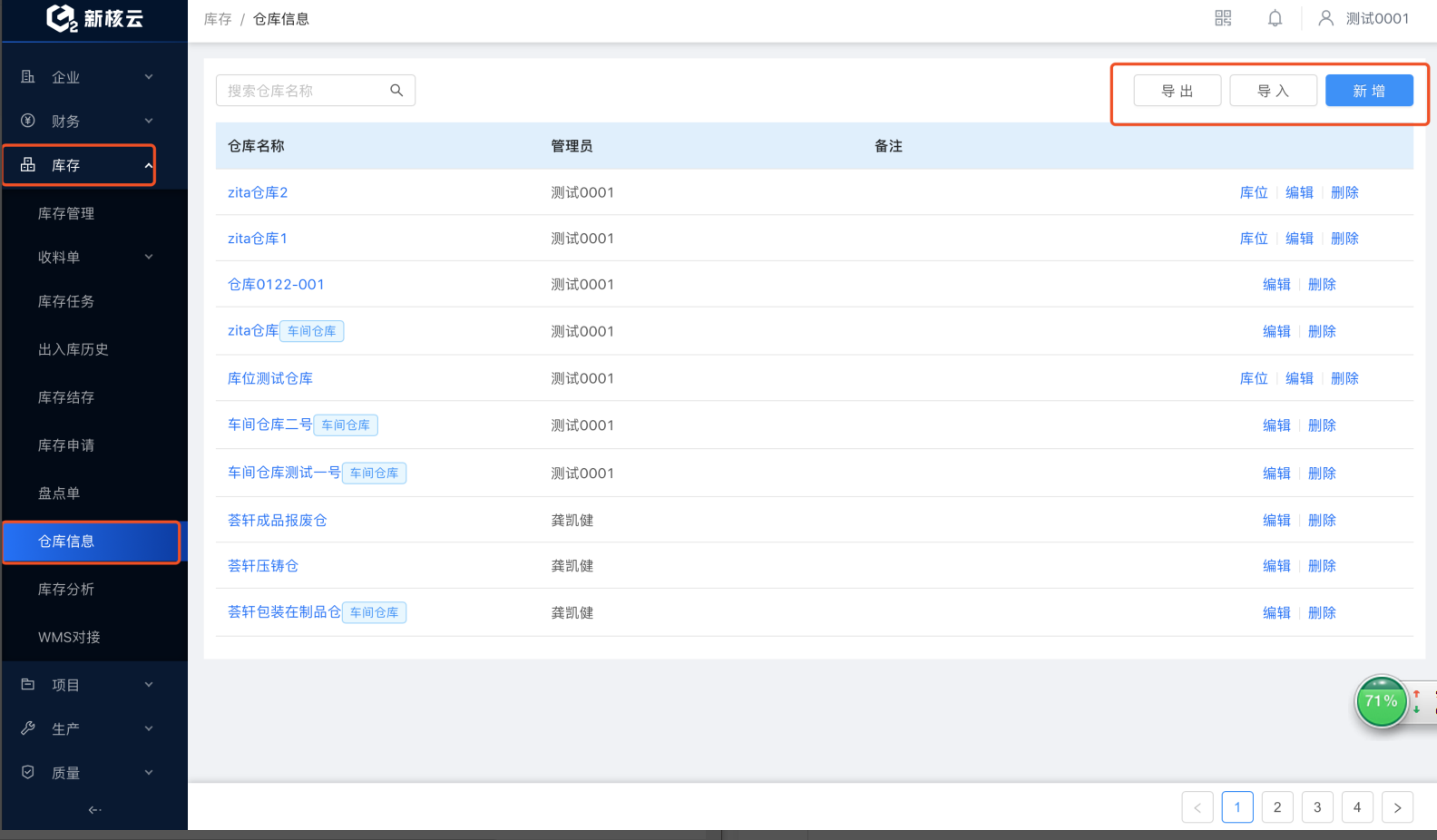Viewport: 1437px width, 840px height.
Task: Open WMS对接 in the sidebar
Action: click(x=69, y=638)
